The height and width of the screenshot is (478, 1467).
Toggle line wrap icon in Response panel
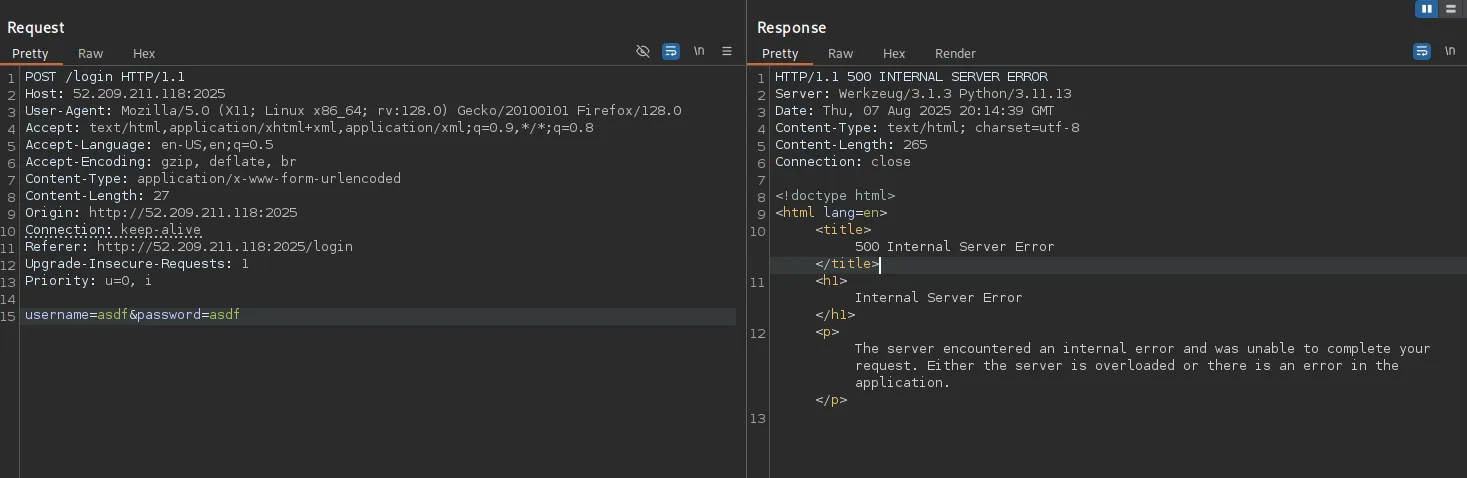point(1421,52)
